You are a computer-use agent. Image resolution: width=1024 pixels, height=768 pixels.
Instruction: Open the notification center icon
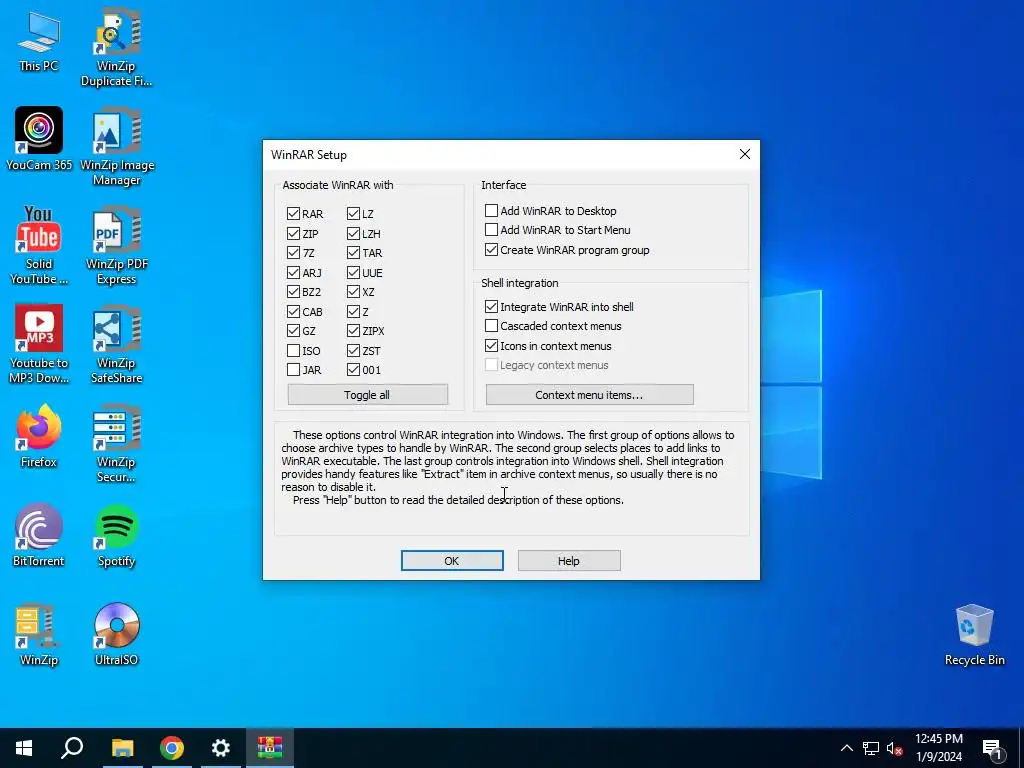tap(992, 748)
